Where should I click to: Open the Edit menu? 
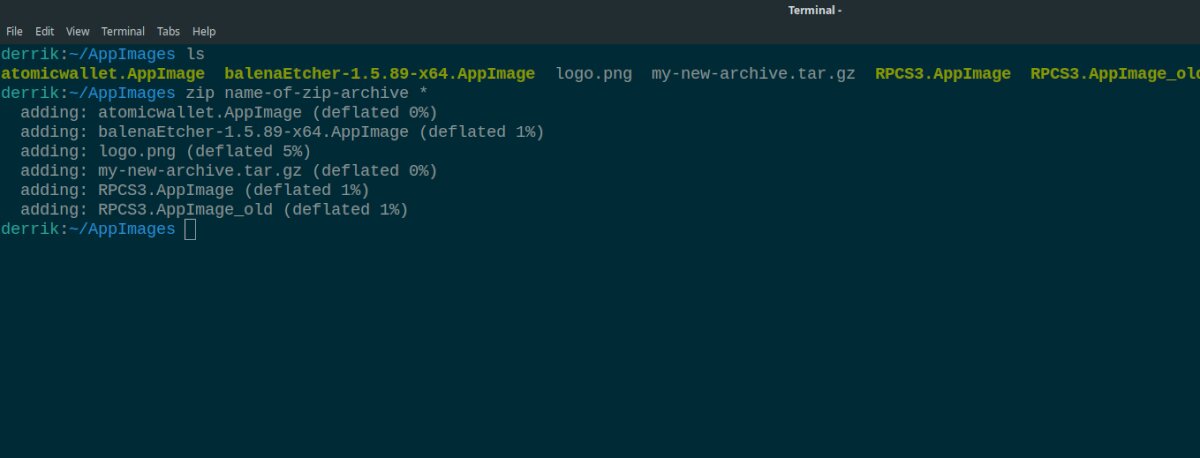[43, 31]
